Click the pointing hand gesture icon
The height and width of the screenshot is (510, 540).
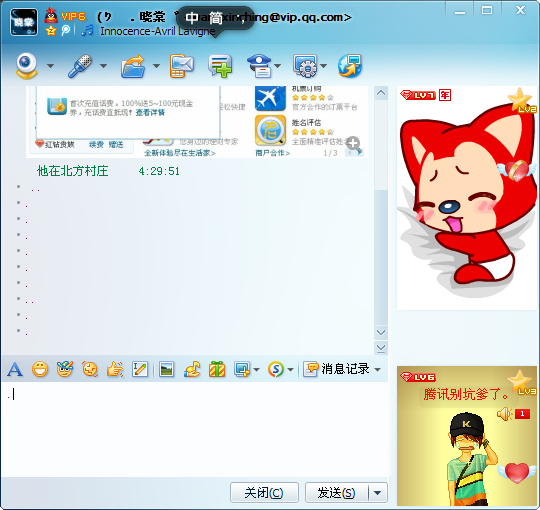coord(115,370)
